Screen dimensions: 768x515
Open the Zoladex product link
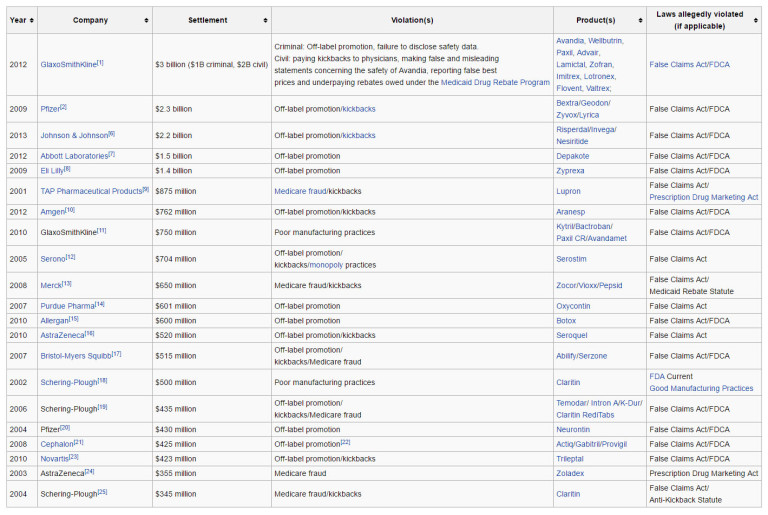[x=570, y=473]
